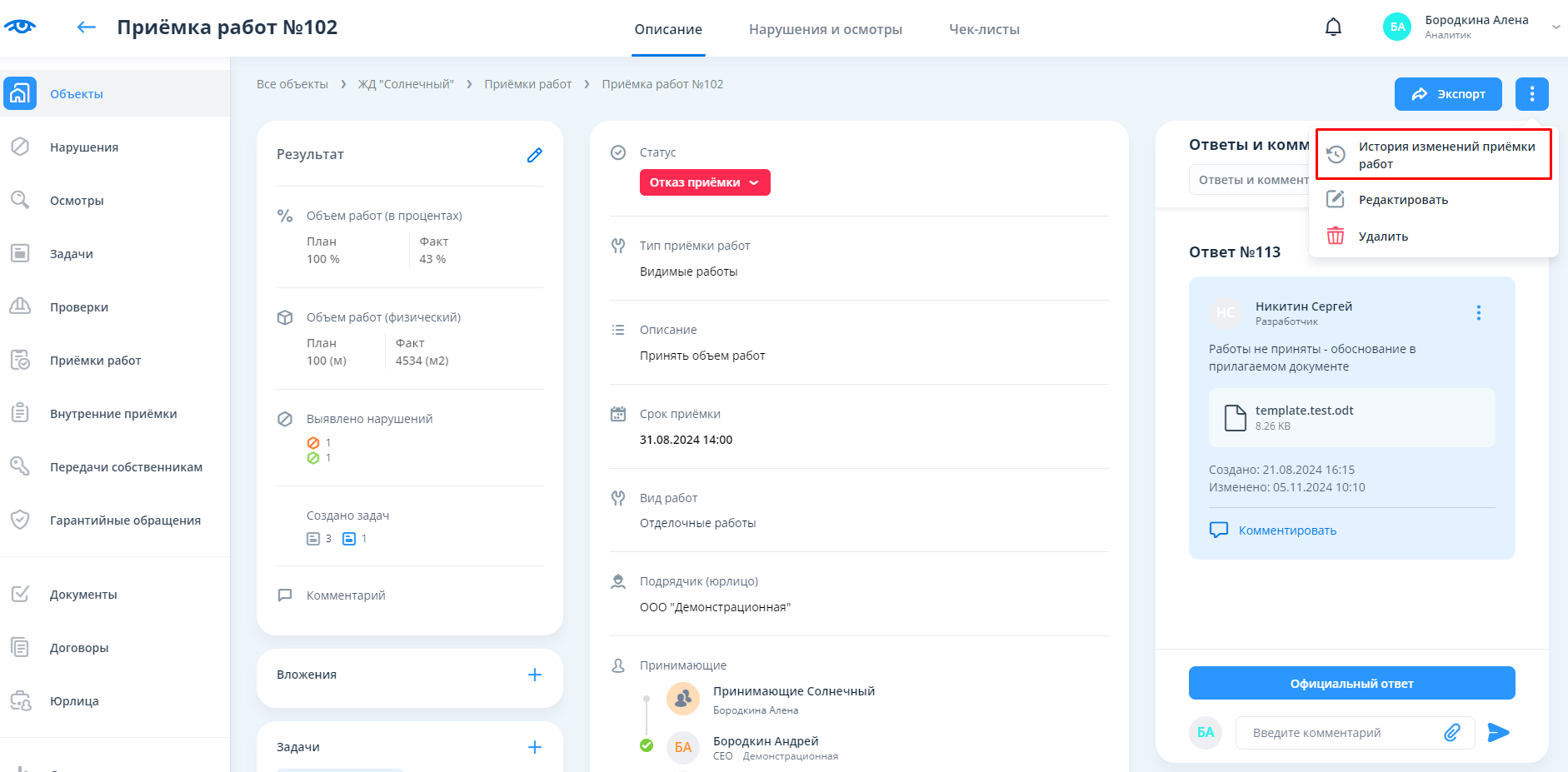Screen dimensions: 1568x772
Task: Click the paperclip attach file icon
Action: pos(1451,732)
